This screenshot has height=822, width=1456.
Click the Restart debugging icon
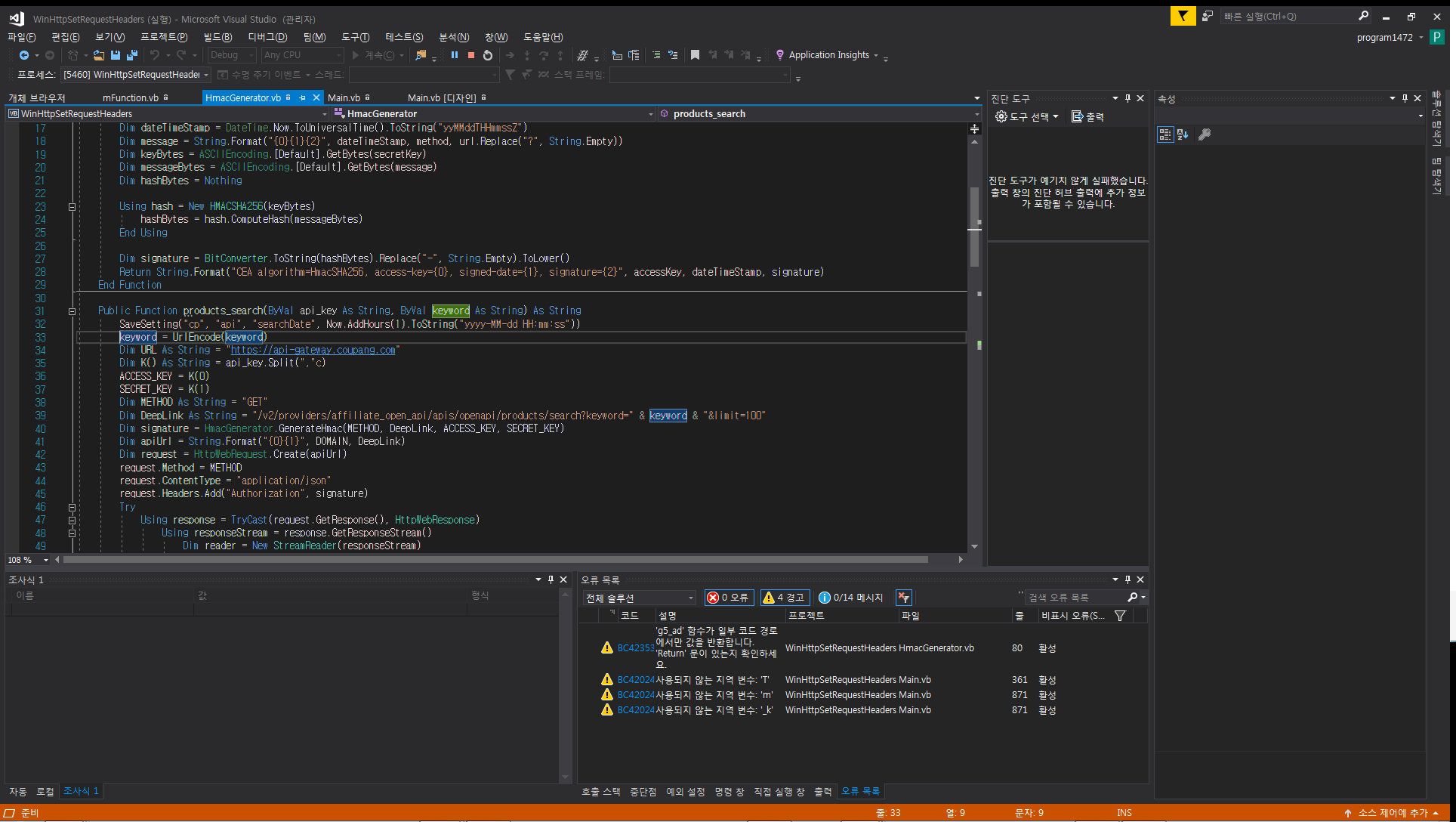coord(488,55)
